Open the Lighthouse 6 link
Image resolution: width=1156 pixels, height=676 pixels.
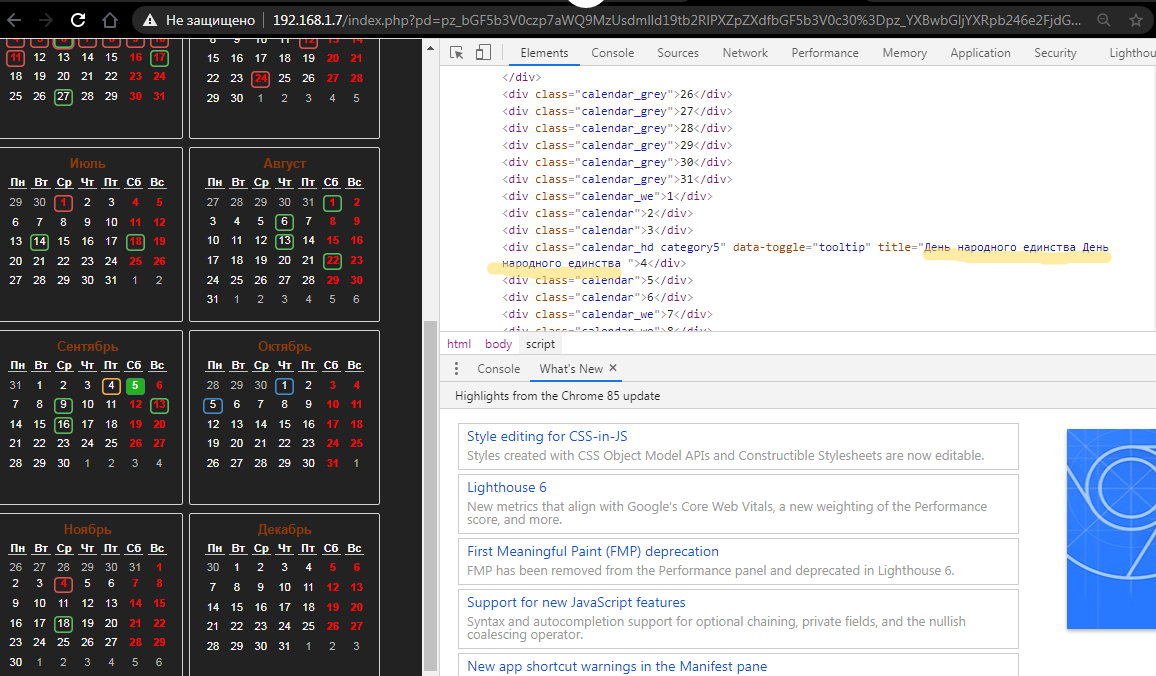[507, 488]
